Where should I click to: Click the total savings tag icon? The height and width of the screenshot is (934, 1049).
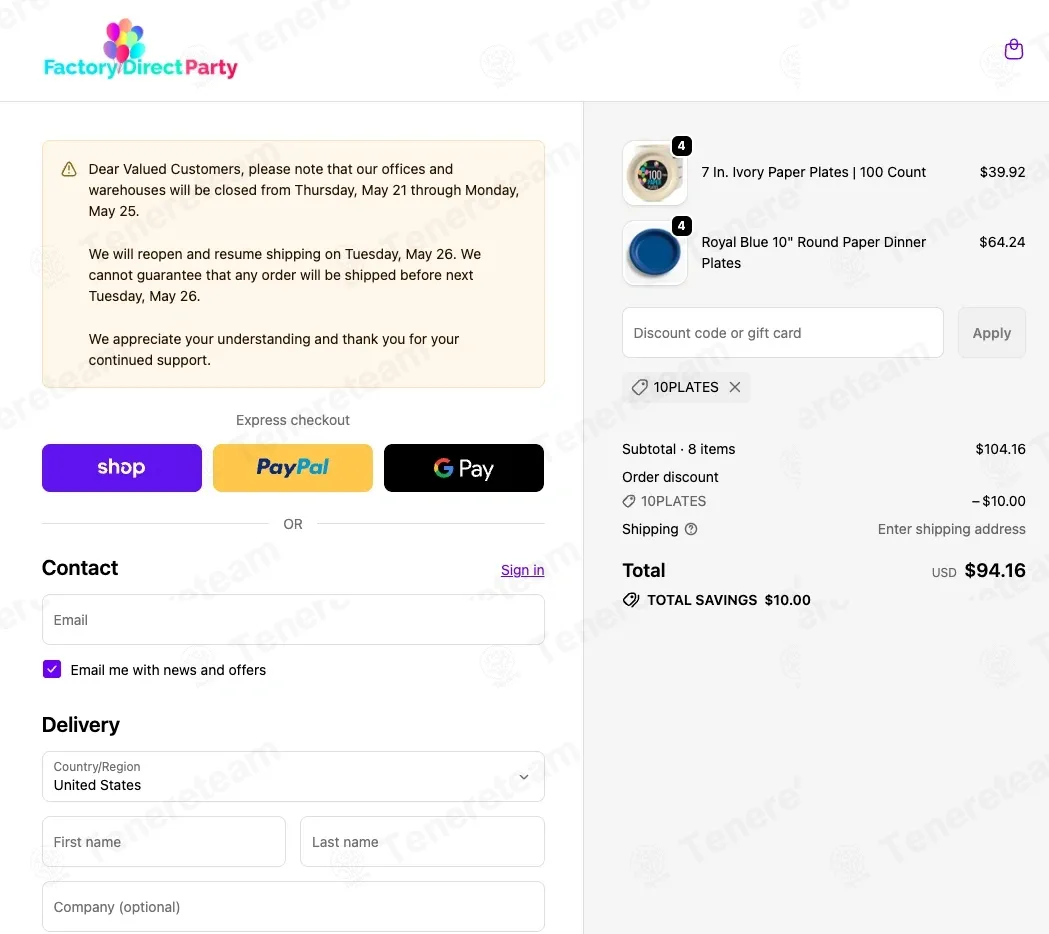[631, 600]
